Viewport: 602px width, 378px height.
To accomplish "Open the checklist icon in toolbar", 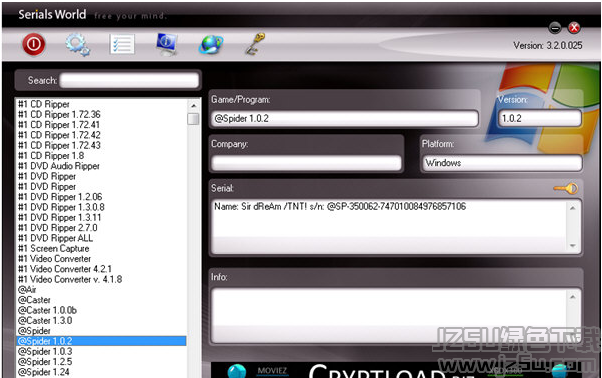I will pyautogui.click(x=122, y=44).
